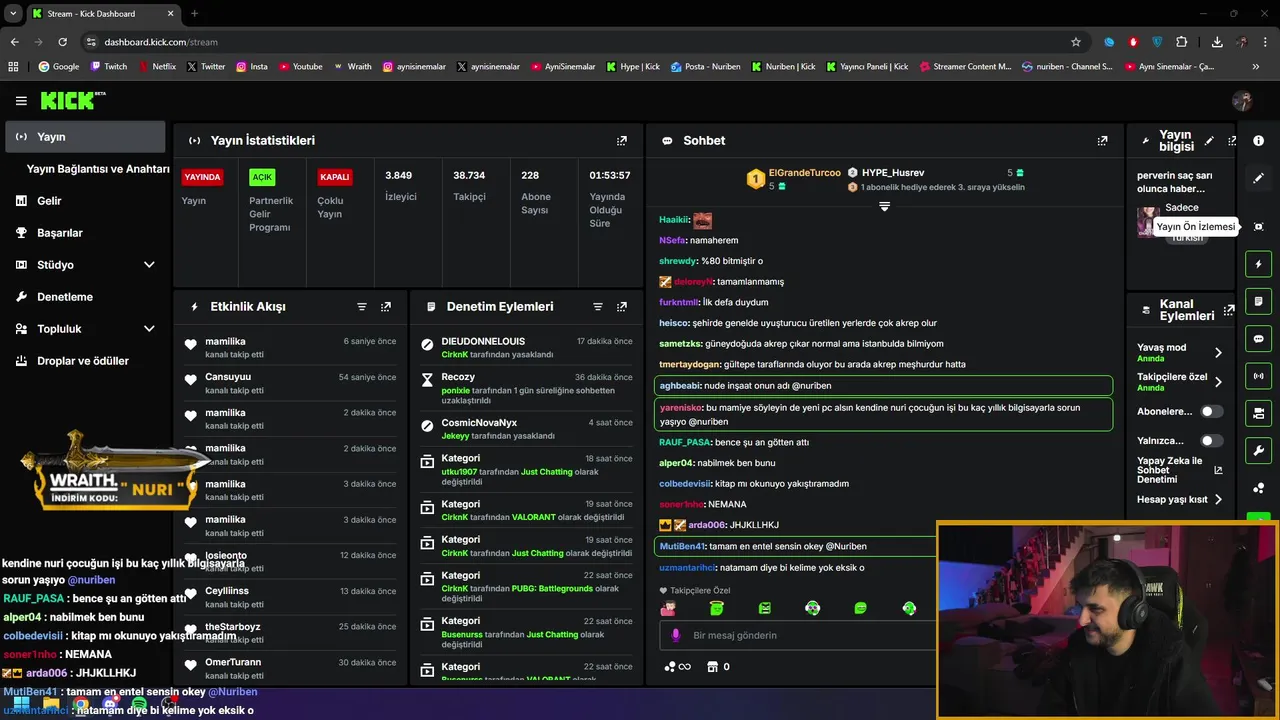Click the purple microphone icon in chat box

[x=676, y=635]
